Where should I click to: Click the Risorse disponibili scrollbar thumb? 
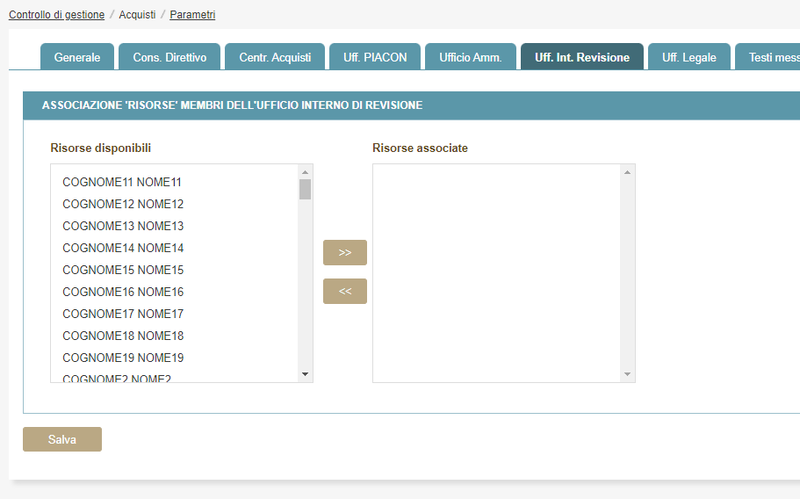tap(305, 190)
